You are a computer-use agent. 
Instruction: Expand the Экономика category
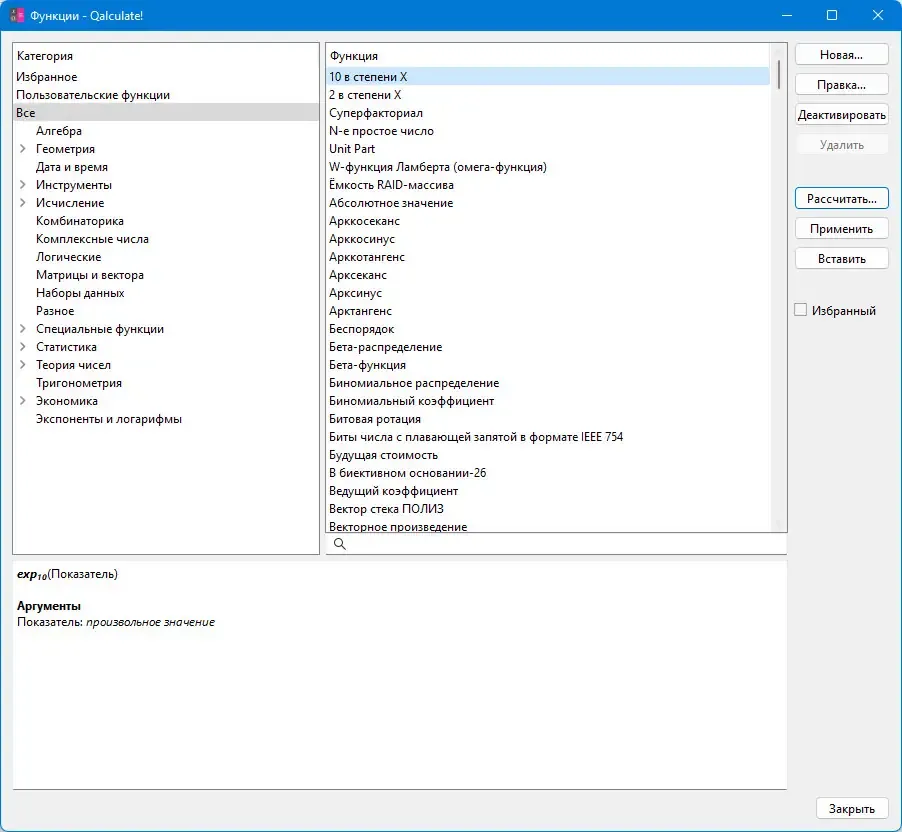pyautogui.click(x=22, y=400)
